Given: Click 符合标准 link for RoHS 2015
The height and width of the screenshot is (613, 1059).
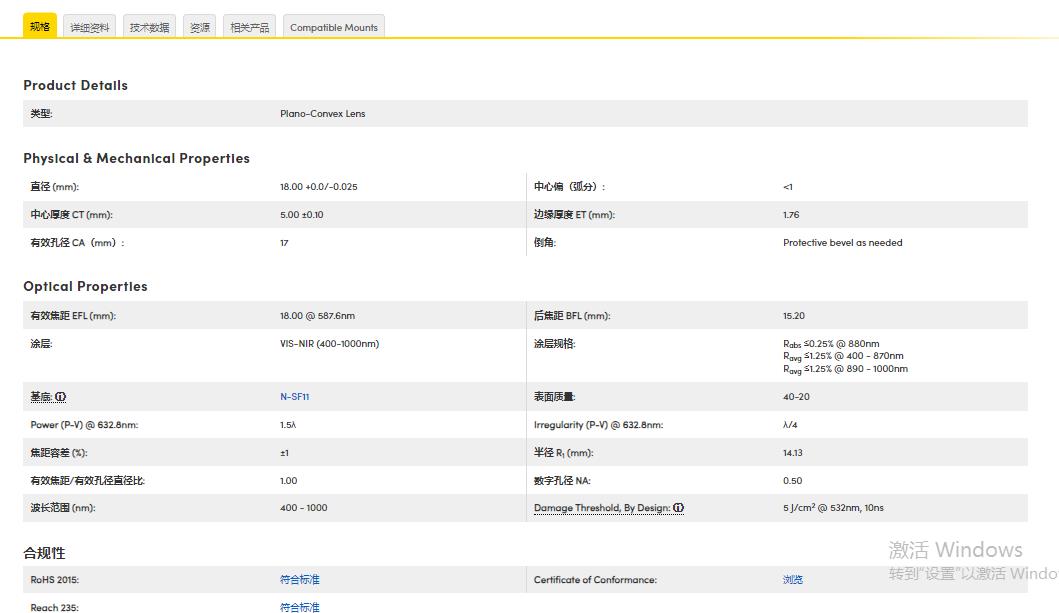Looking at the screenshot, I should coord(300,580).
